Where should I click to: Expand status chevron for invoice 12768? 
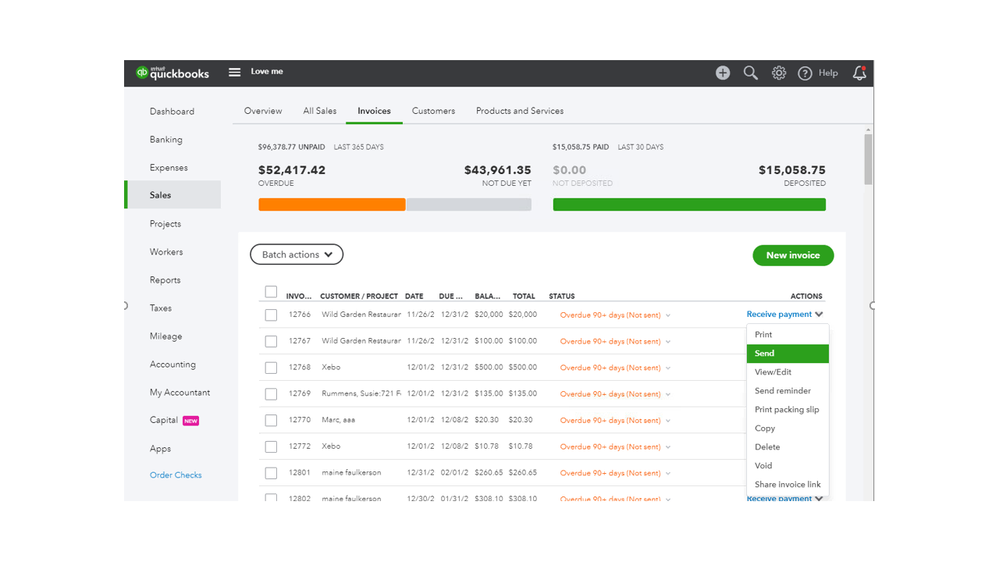click(668, 368)
